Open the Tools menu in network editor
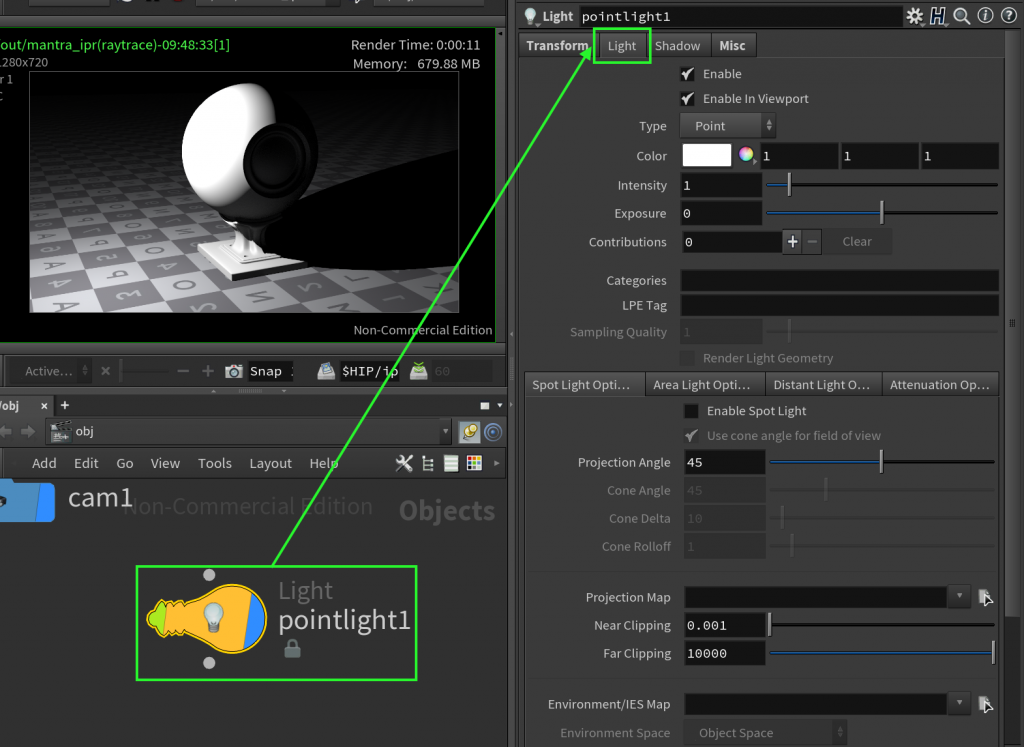Image resolution: width=1024 pixels, height=747 pixels. (x=215, y=463)
